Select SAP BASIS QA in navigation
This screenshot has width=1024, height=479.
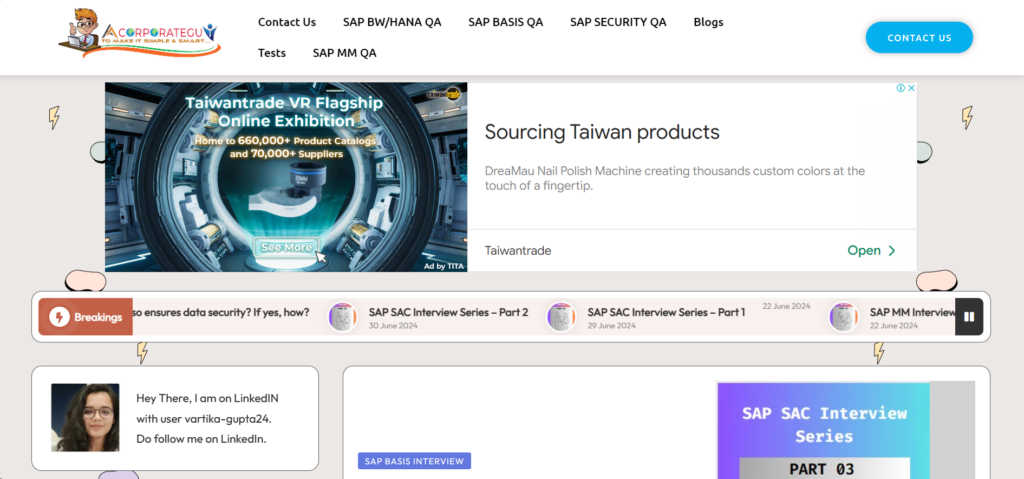tap(505, 22)
